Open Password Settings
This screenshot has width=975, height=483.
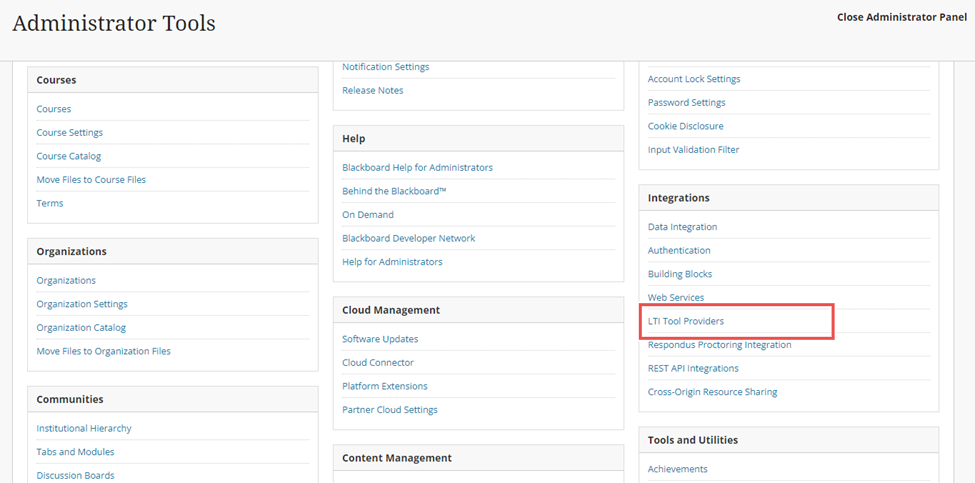(686, 103)
